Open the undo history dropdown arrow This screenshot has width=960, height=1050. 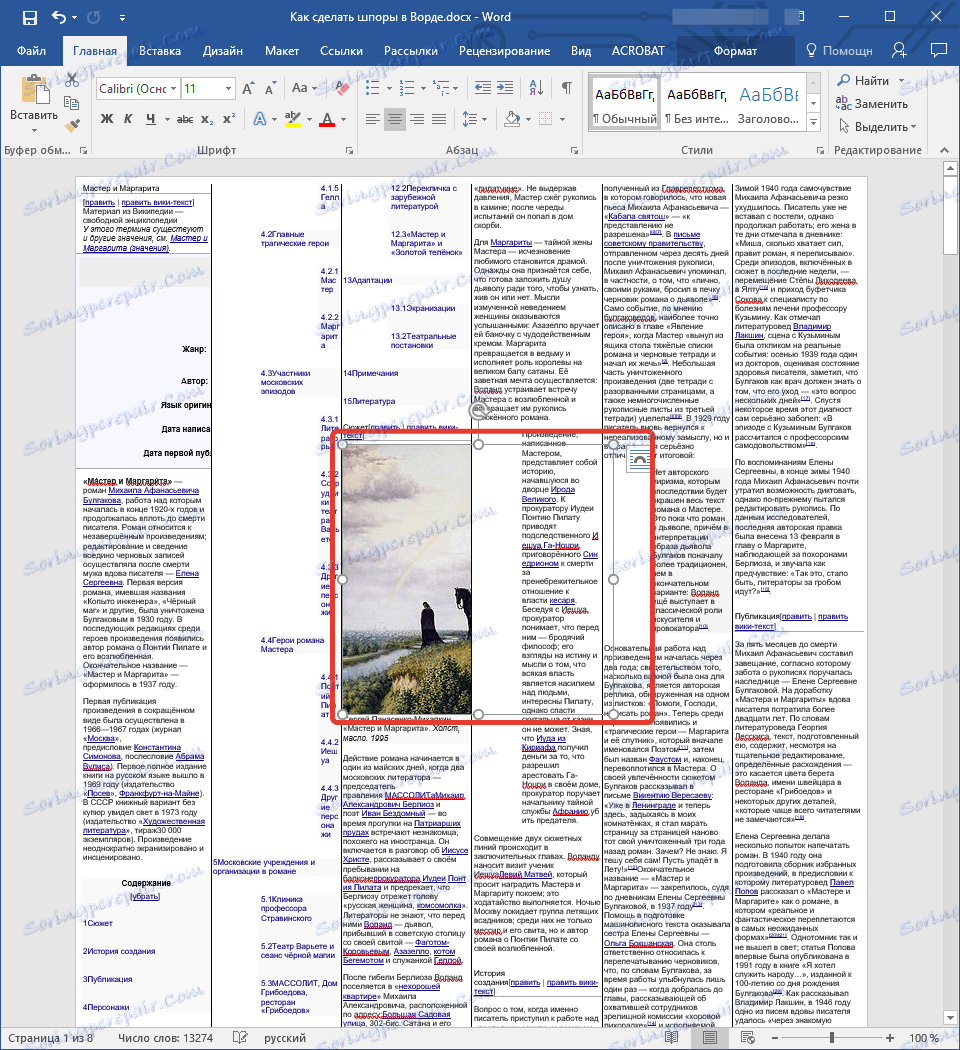point(74,17)
